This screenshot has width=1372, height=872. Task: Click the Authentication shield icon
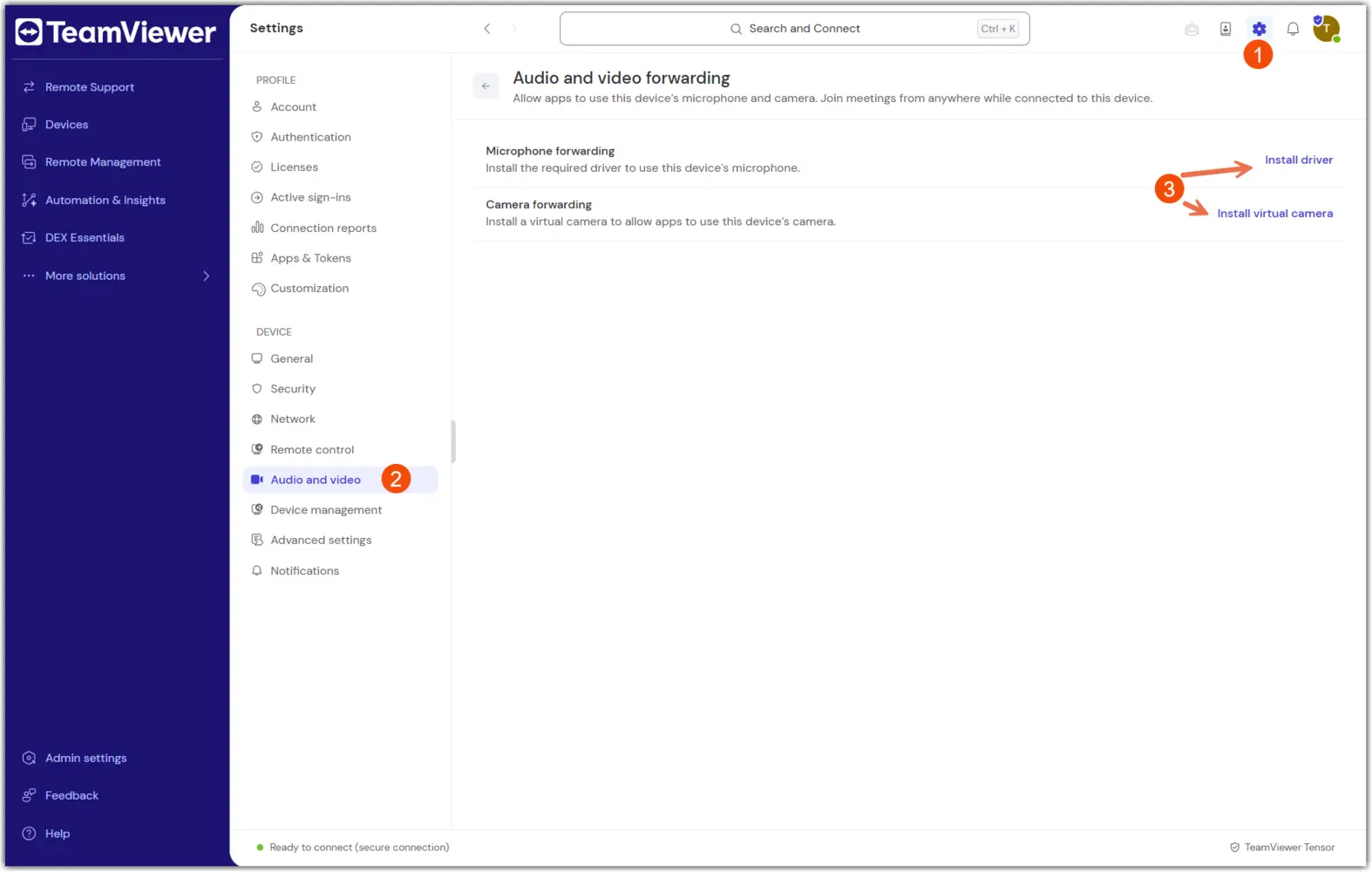click(257, 137)
